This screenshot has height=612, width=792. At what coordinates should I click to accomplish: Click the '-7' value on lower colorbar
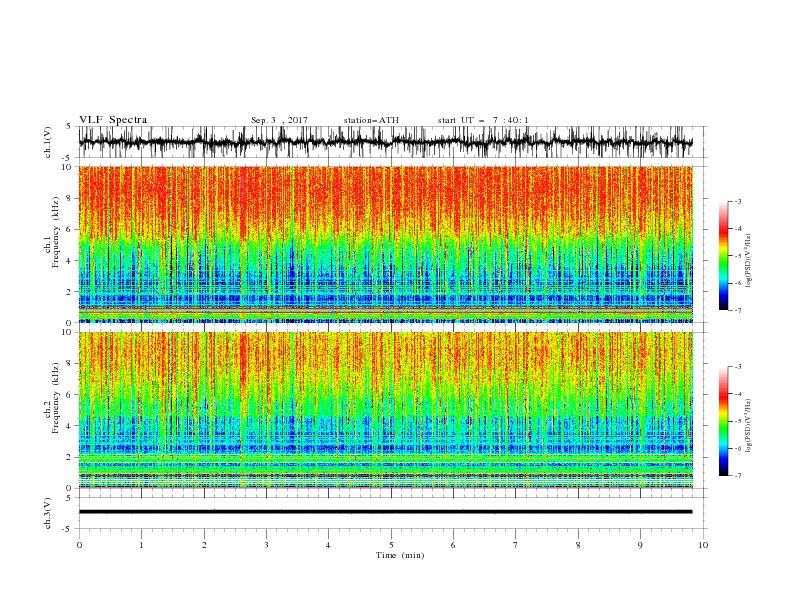coord(737,476)
